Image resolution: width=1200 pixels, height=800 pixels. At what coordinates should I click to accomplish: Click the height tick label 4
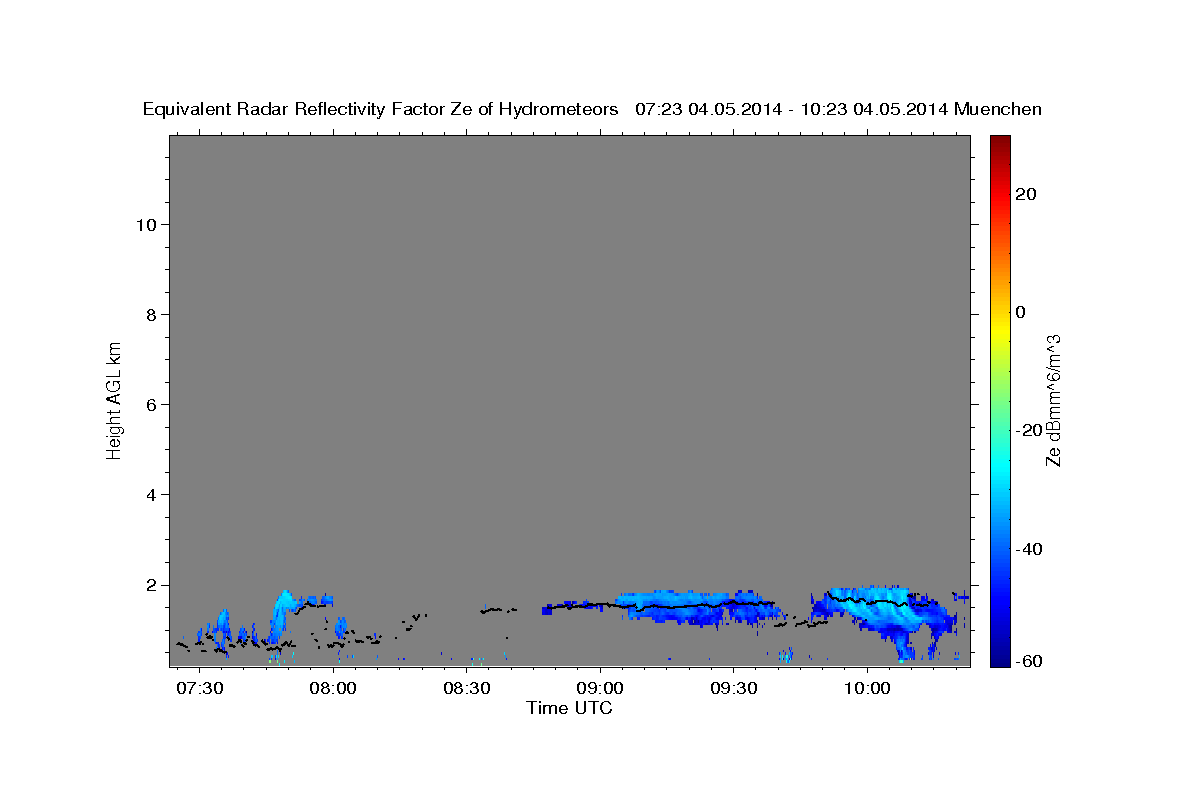click(153, 495)
